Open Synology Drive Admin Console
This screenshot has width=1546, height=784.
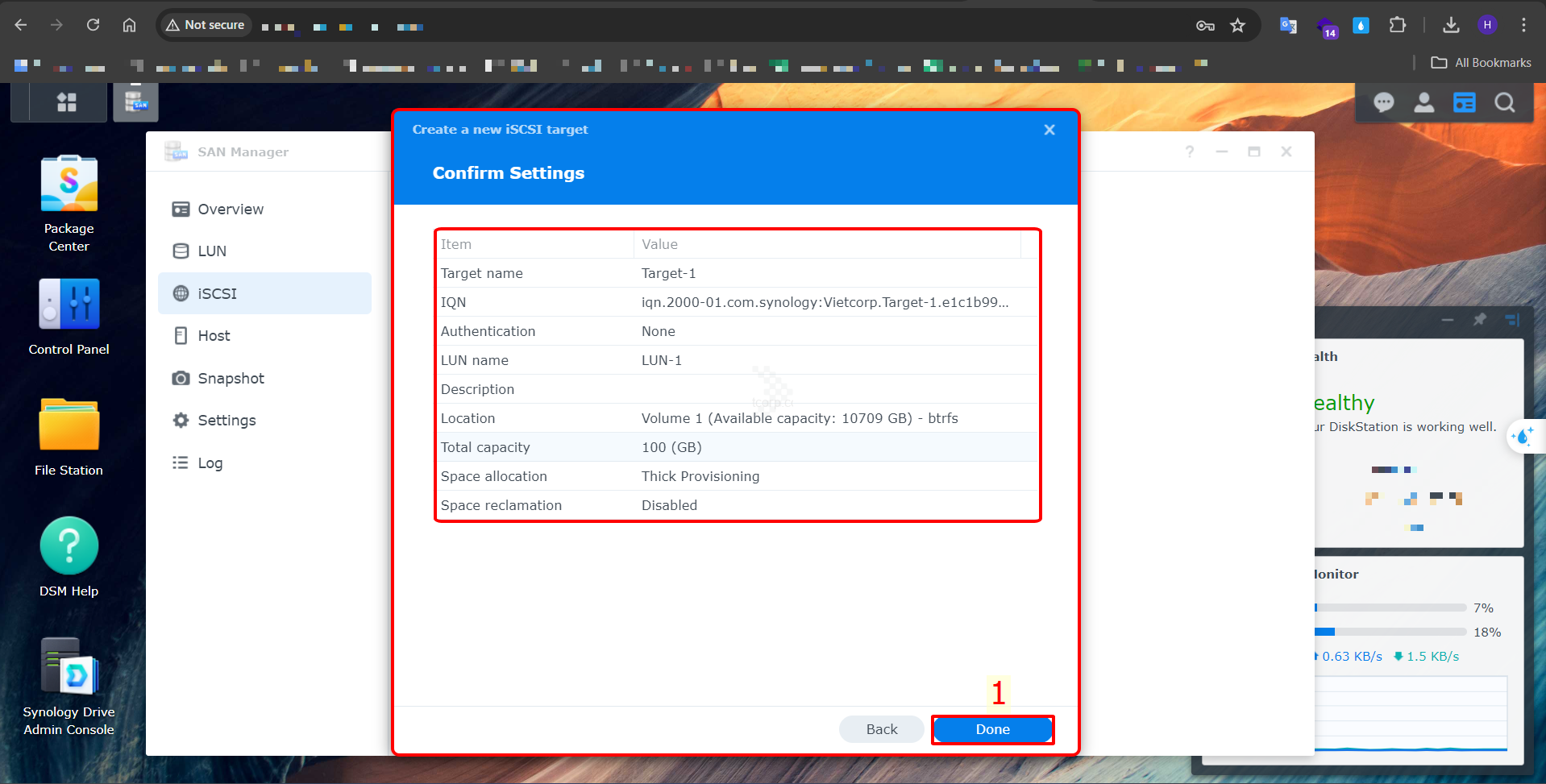pyautogui.click(x=69, y=667)
